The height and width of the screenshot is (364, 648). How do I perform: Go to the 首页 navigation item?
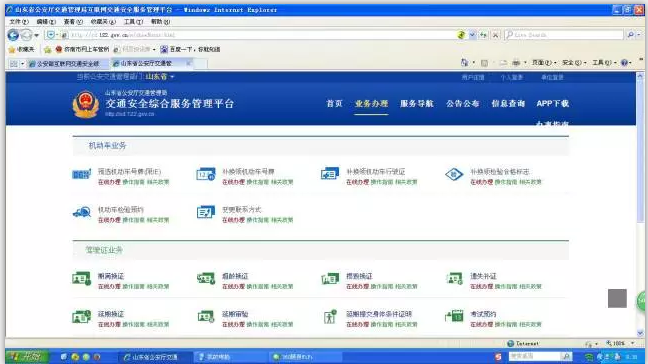tap(334, 104)
